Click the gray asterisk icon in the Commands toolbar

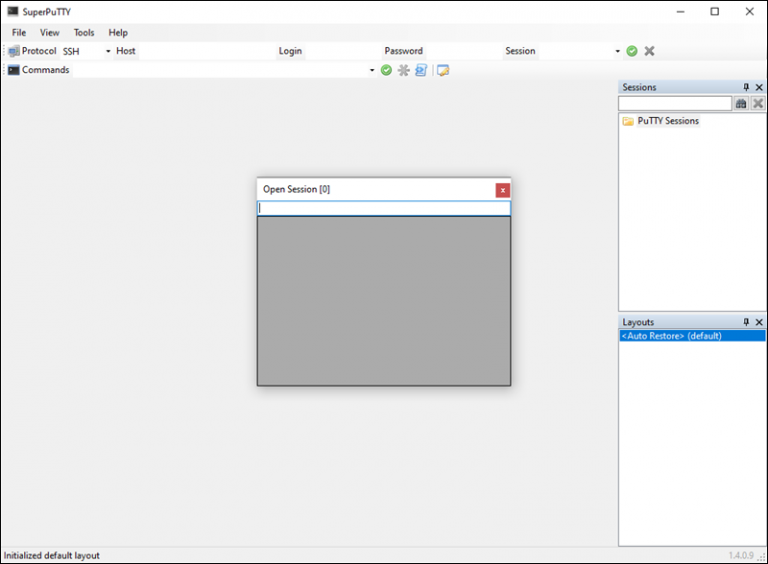tap(404, 70)
